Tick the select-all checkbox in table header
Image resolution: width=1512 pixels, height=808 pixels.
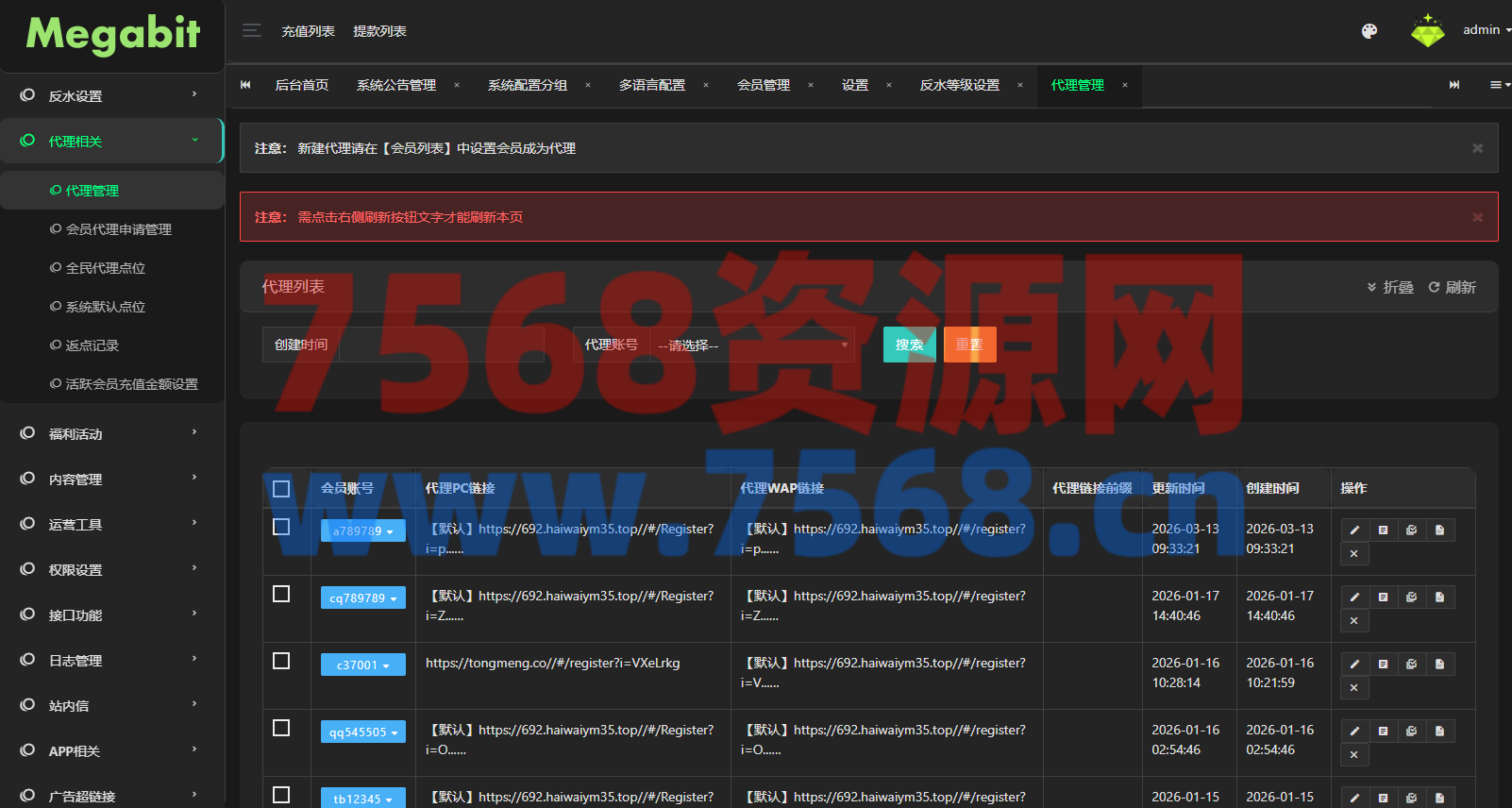pos(281,489)
